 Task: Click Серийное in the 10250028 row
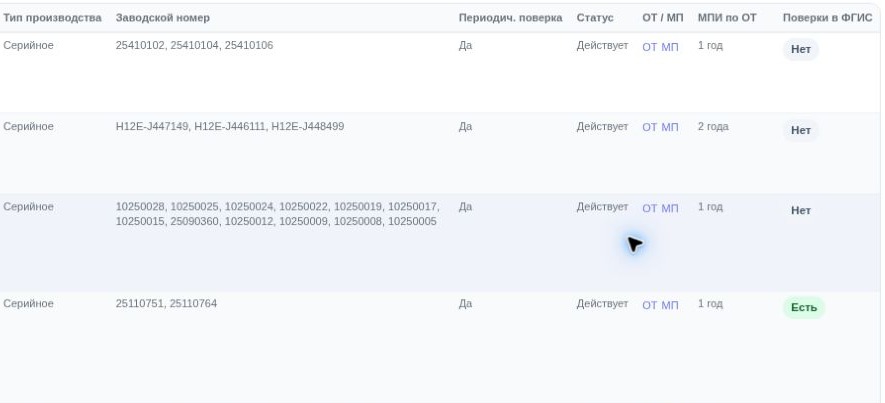28,207
